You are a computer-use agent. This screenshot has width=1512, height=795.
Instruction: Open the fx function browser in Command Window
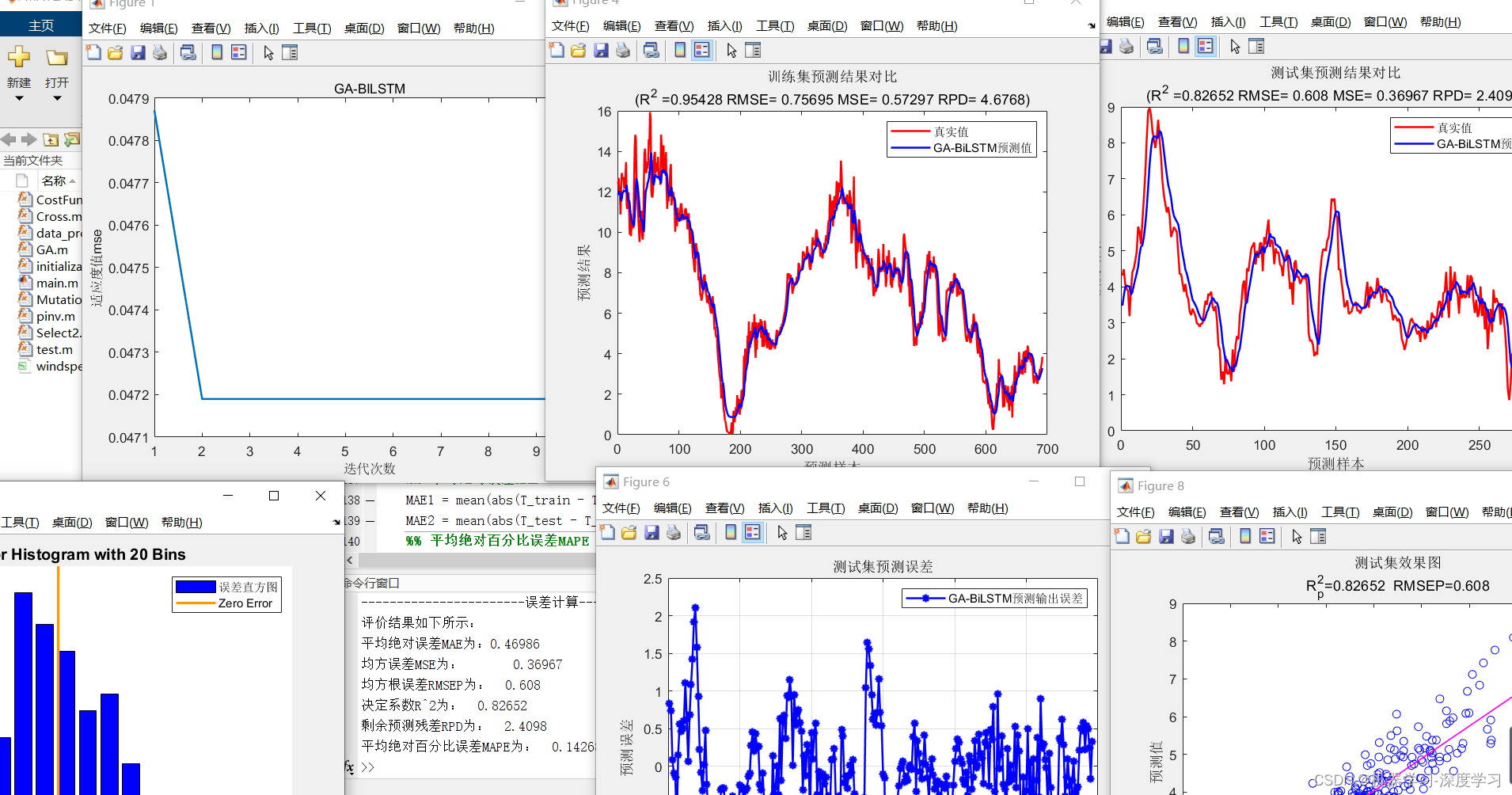click(x=349, y=766)
